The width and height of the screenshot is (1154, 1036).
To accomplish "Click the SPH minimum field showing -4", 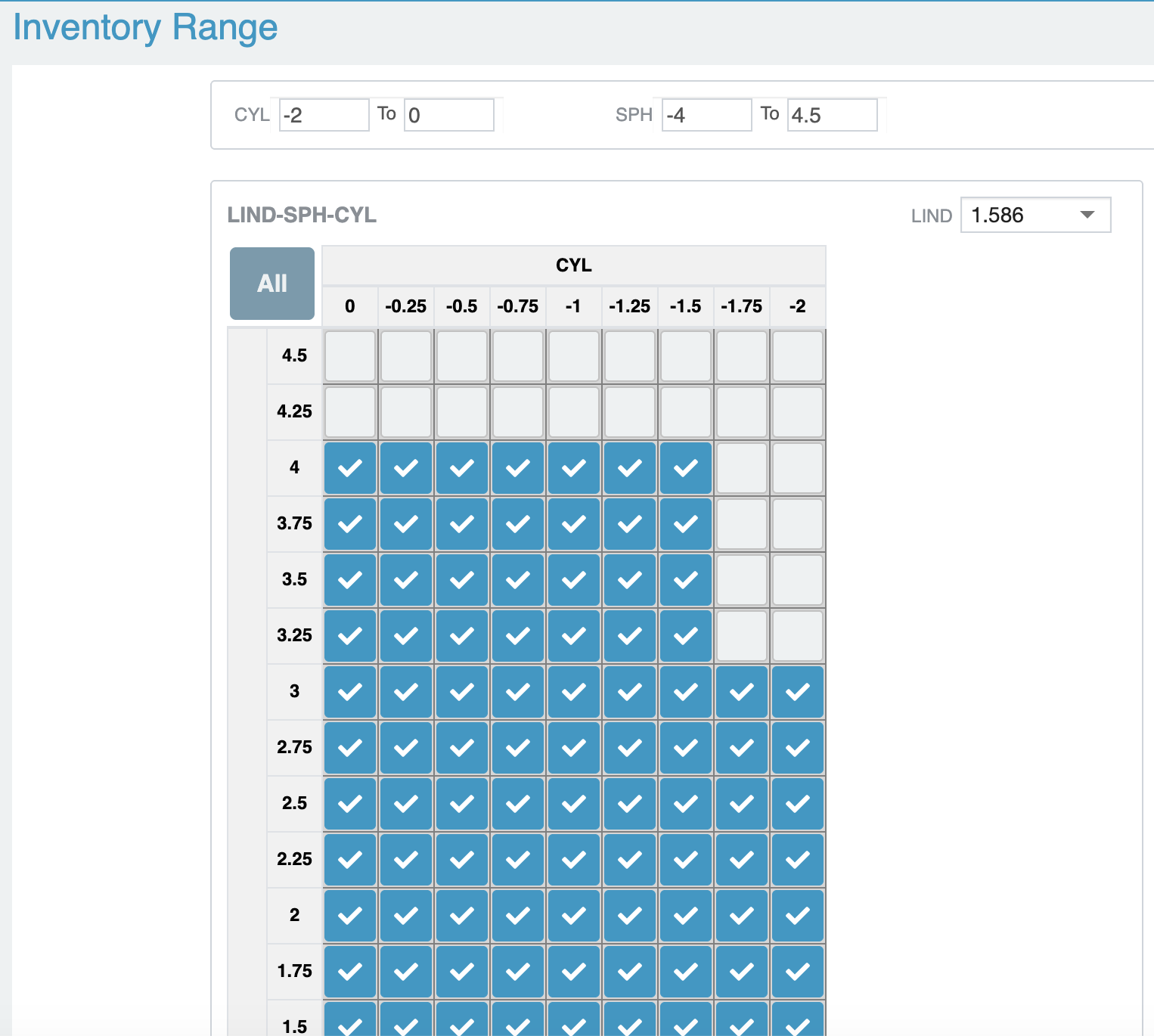I will click(x=706, y=115).
